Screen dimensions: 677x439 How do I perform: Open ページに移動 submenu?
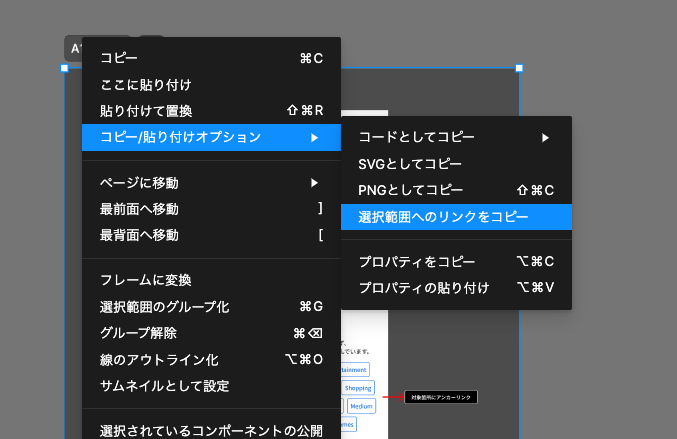211,183
